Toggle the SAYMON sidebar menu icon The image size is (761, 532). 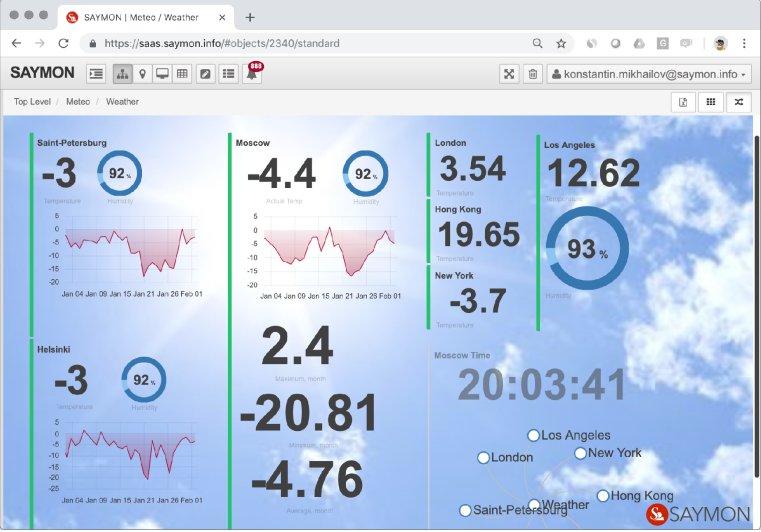pos(96,74)
